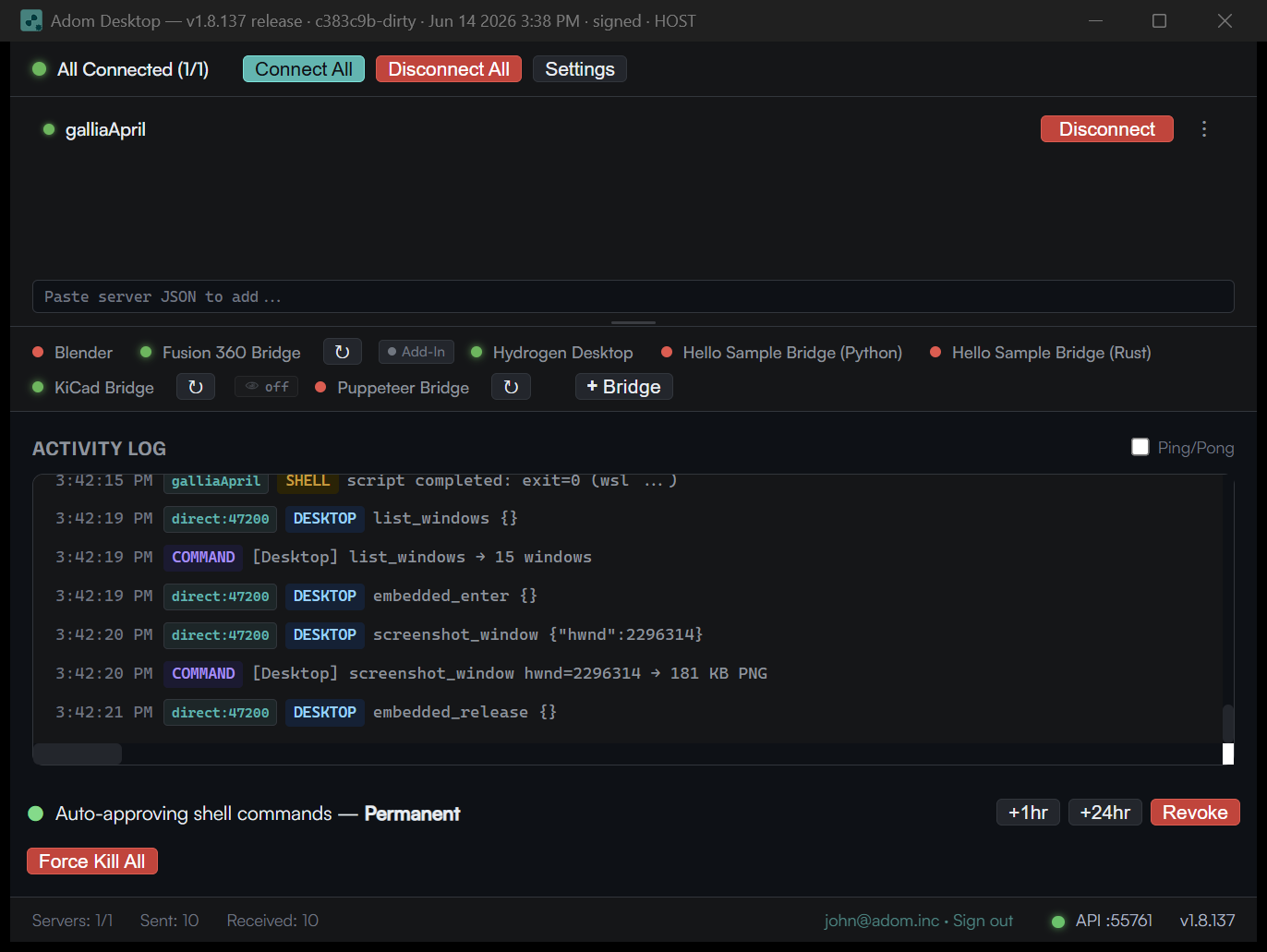This screenshot has height=952, width=1267.
Task: Click the ACTIVITY LOG heading
Action: (x=99, y=449)
